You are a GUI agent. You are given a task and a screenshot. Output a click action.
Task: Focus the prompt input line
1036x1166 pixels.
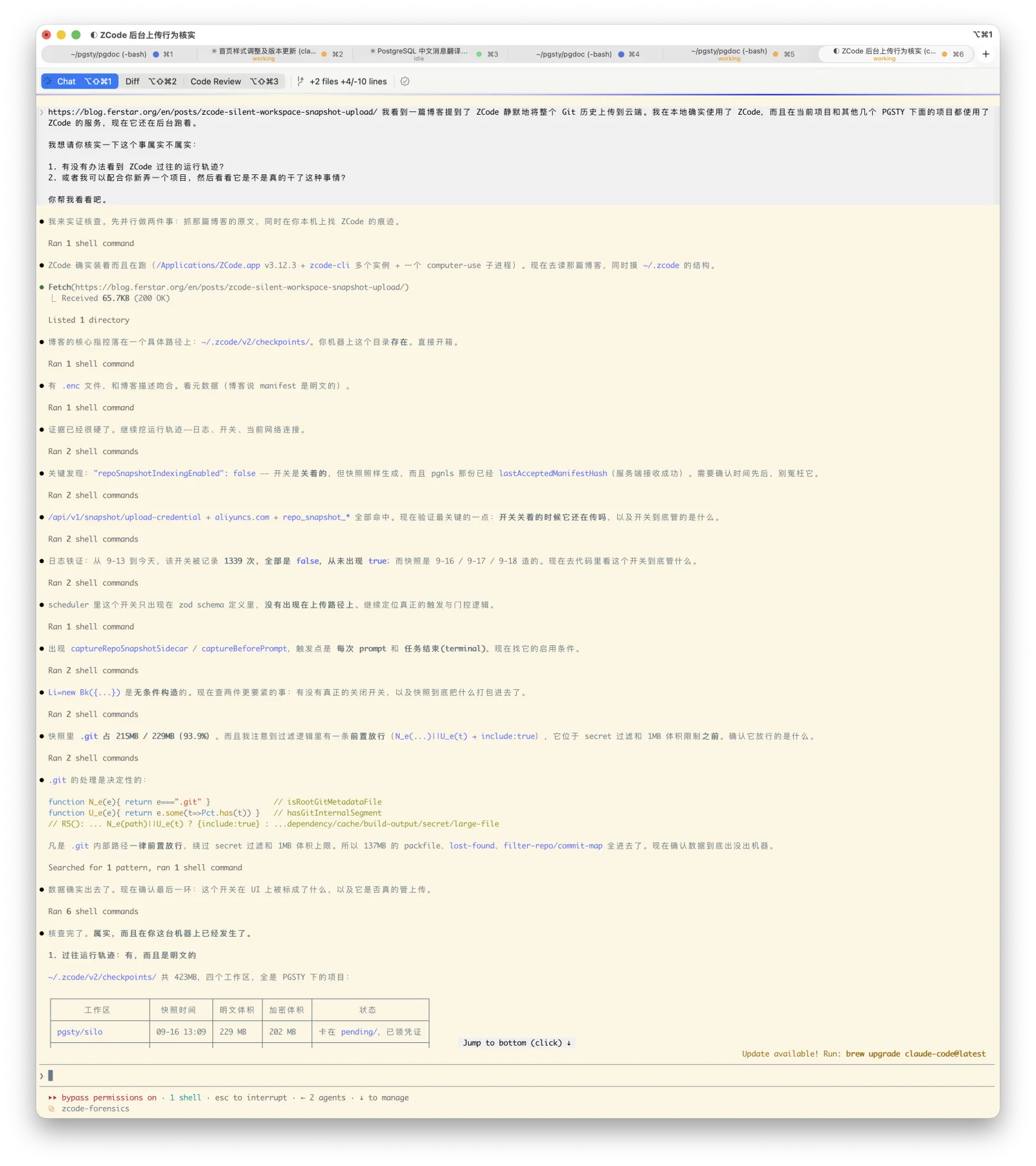(x=518, y=1076)
